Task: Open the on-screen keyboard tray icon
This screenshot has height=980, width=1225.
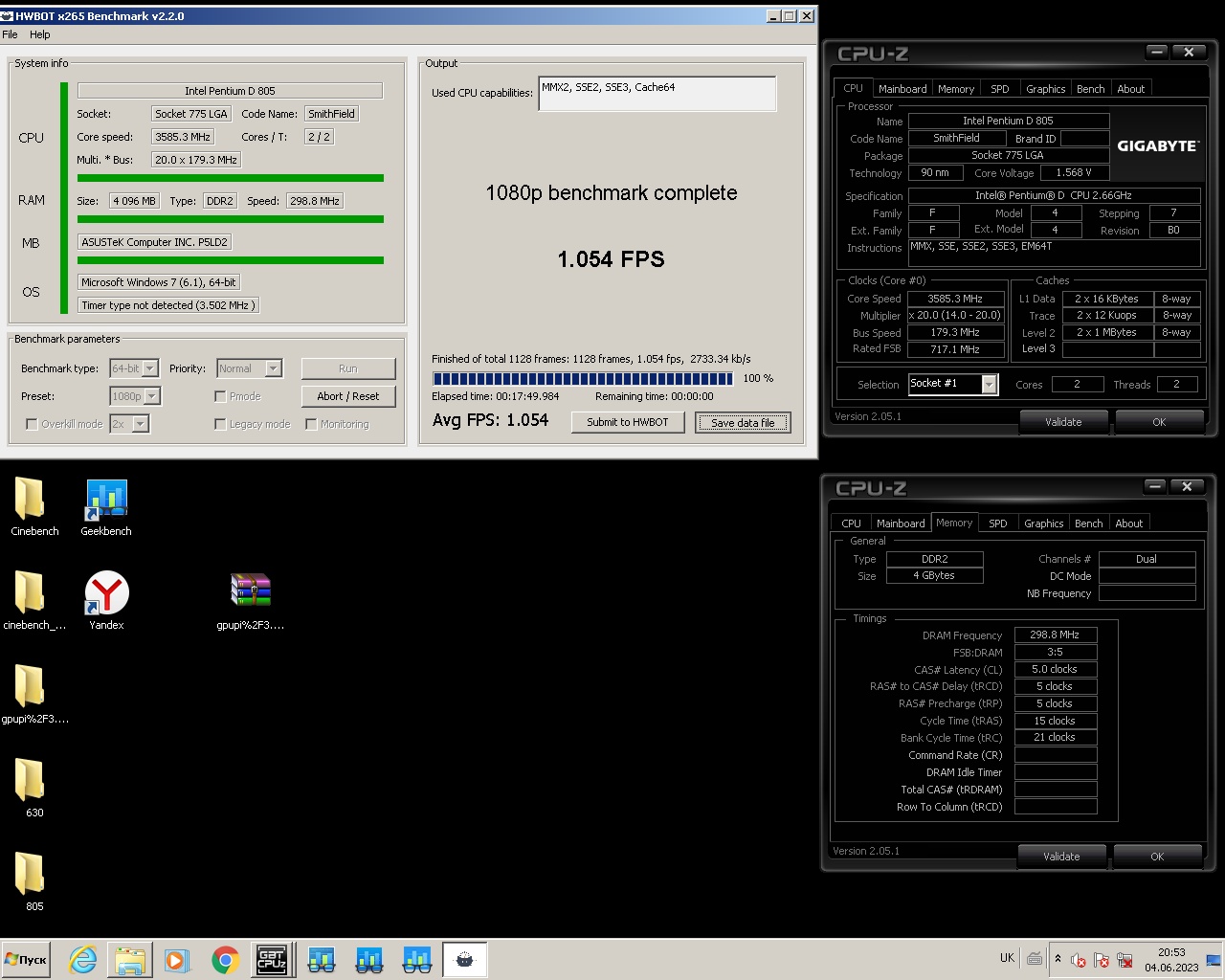Action: [1035, 958]
